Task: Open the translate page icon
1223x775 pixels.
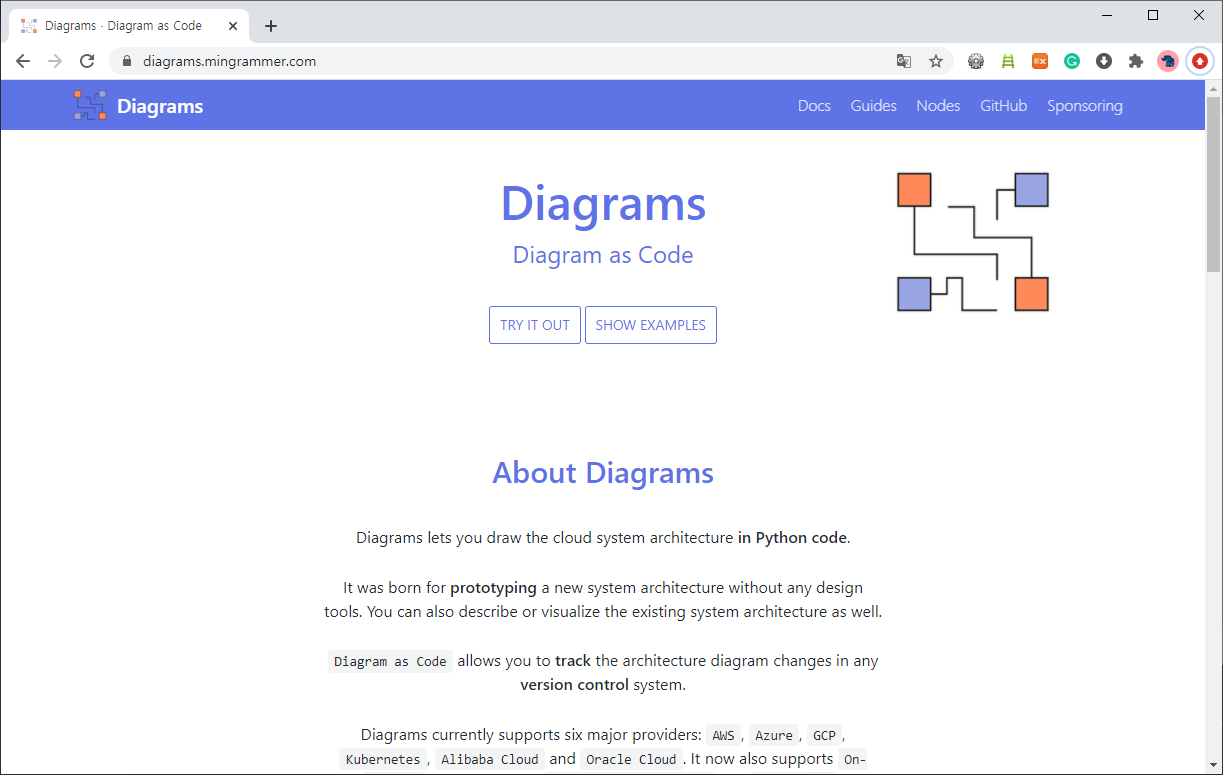Action: tap(904, 61)
